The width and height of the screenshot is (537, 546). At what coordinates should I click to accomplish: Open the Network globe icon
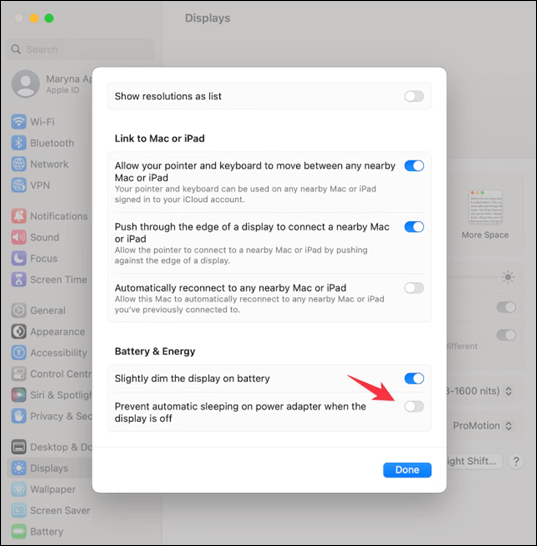click(18, 164)
